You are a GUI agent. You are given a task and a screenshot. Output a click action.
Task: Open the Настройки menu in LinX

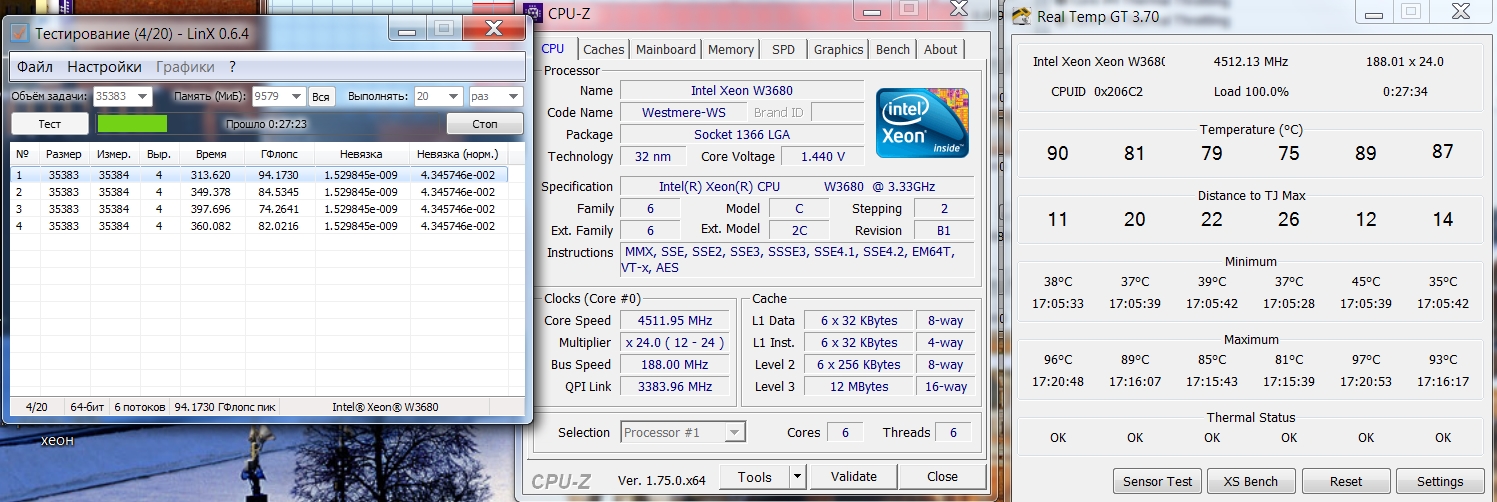pyautogui.click(x=104, y=67)
